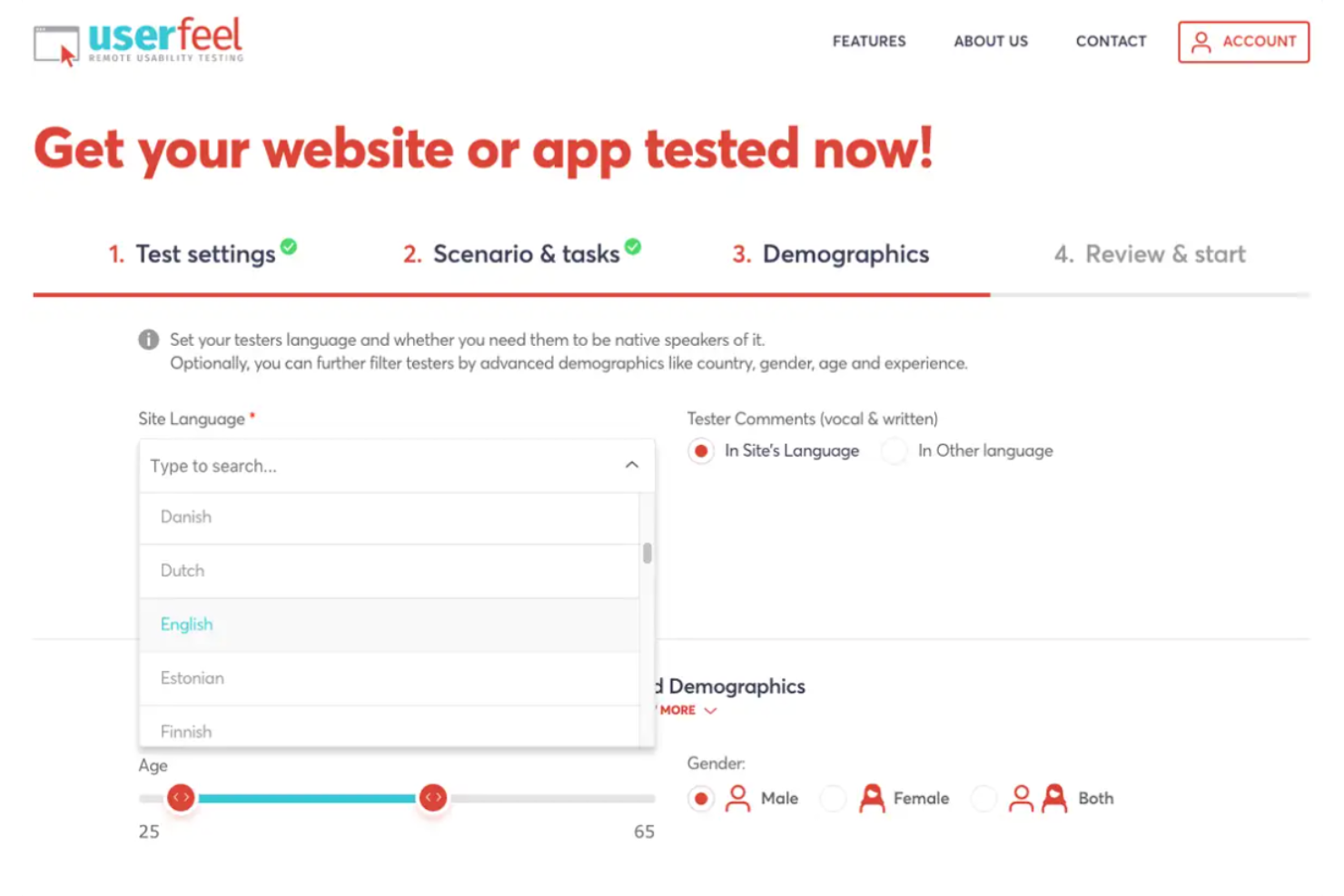
Task: Click the ACCOUNT button
Action: coord(1242,41)
